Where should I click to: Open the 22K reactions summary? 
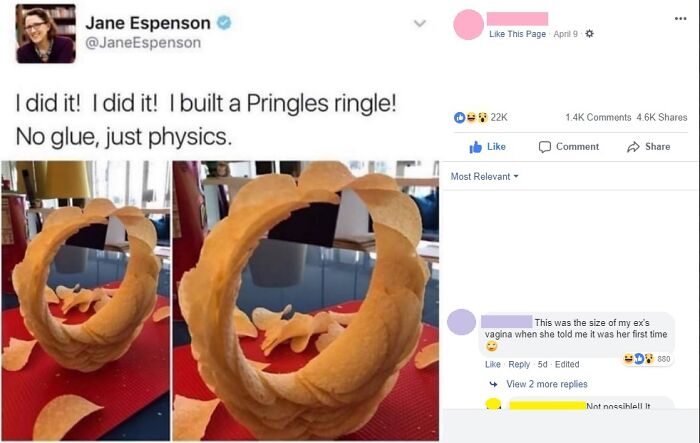click(x=481, y=117)
